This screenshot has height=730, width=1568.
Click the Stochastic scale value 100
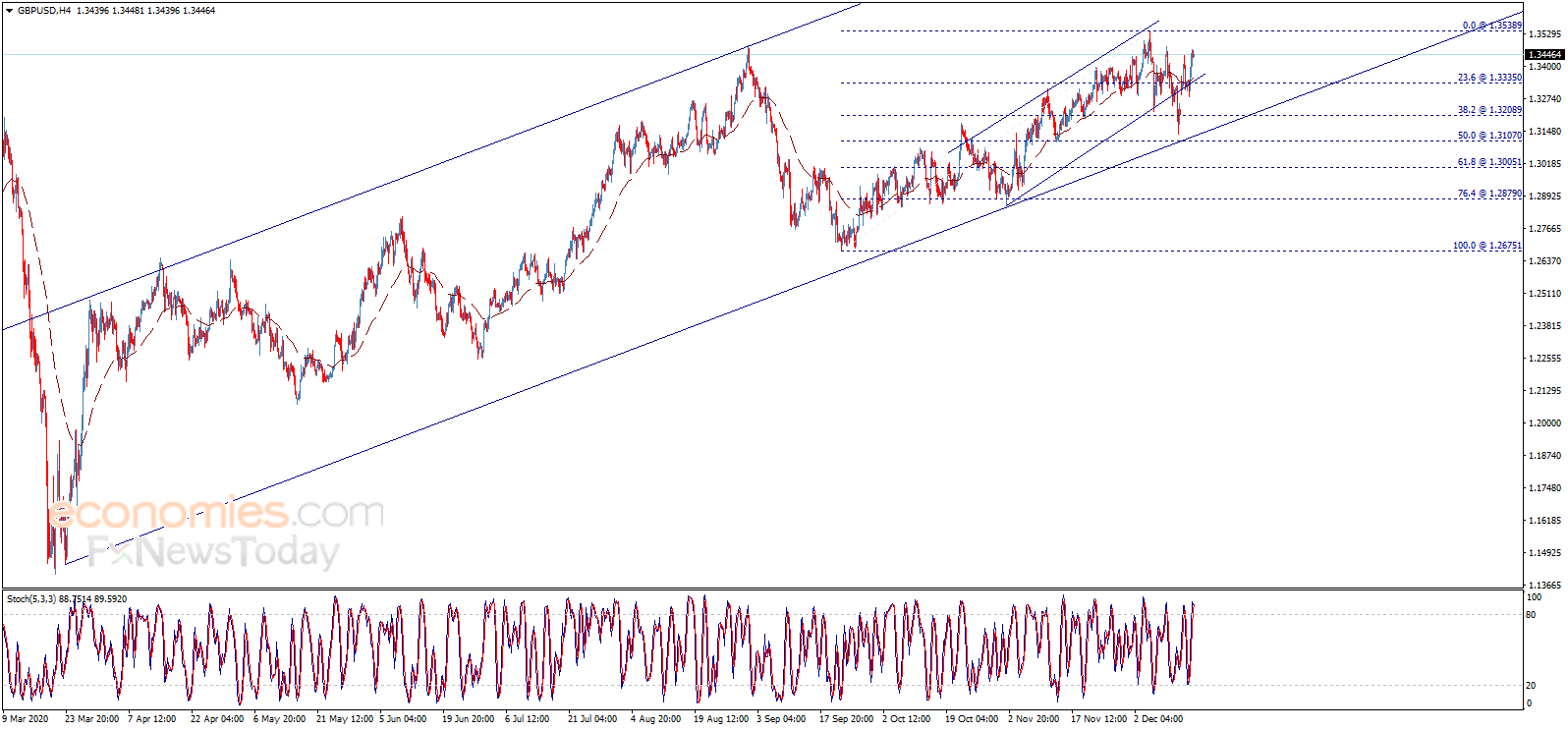pyautogui.click(x=1534, y=597)
